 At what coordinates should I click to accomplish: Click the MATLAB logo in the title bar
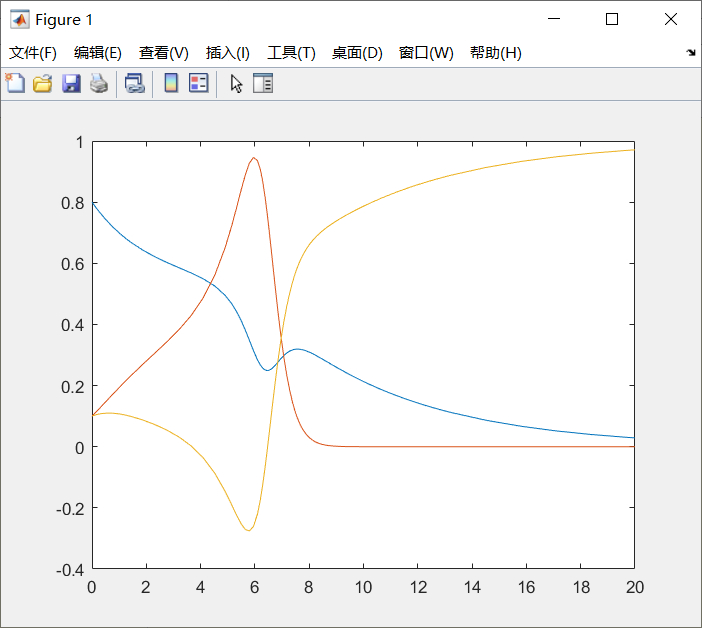click(20, 19)
